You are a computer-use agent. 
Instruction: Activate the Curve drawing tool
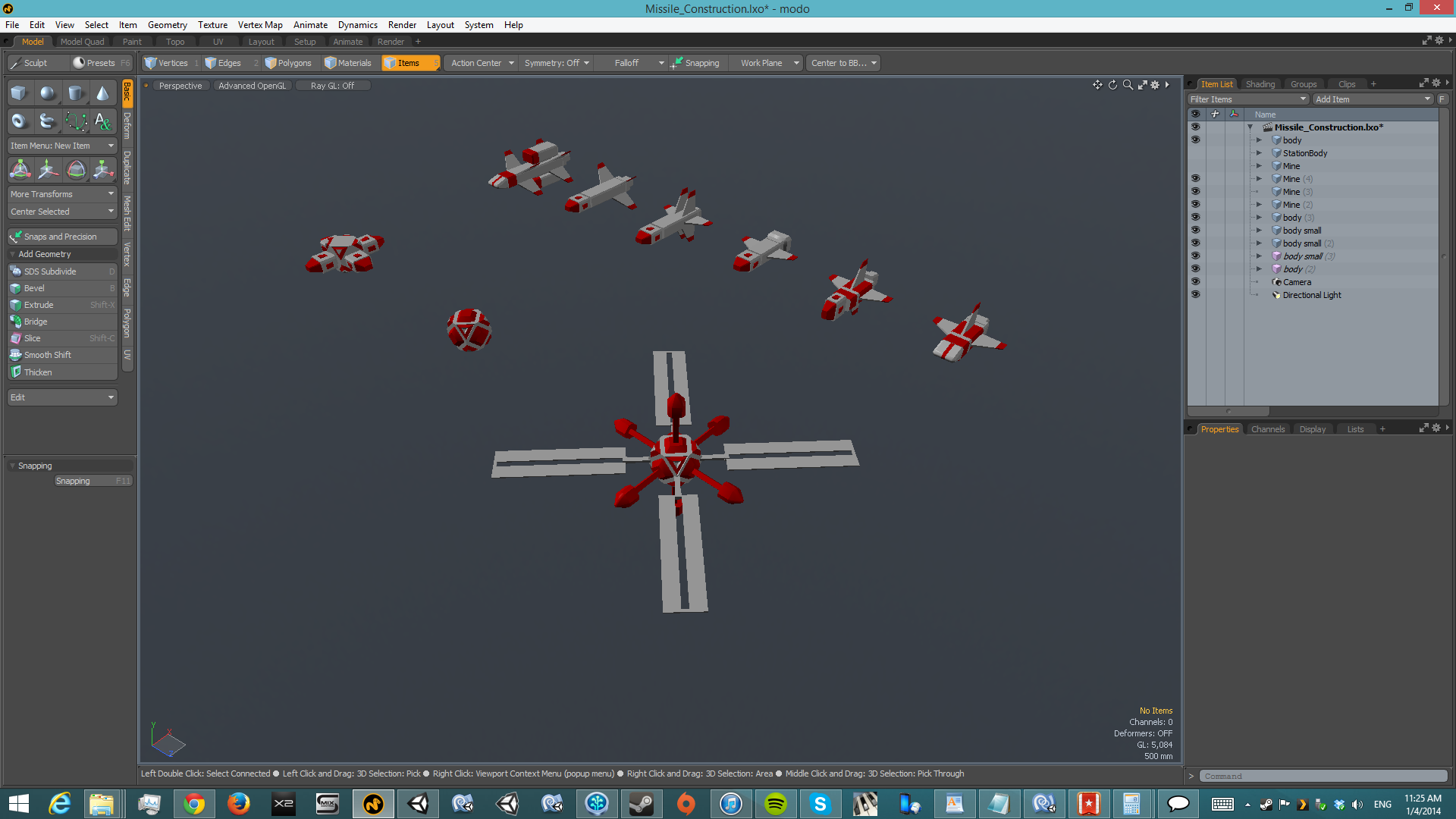pyautogui.click(x=75, y=121)
